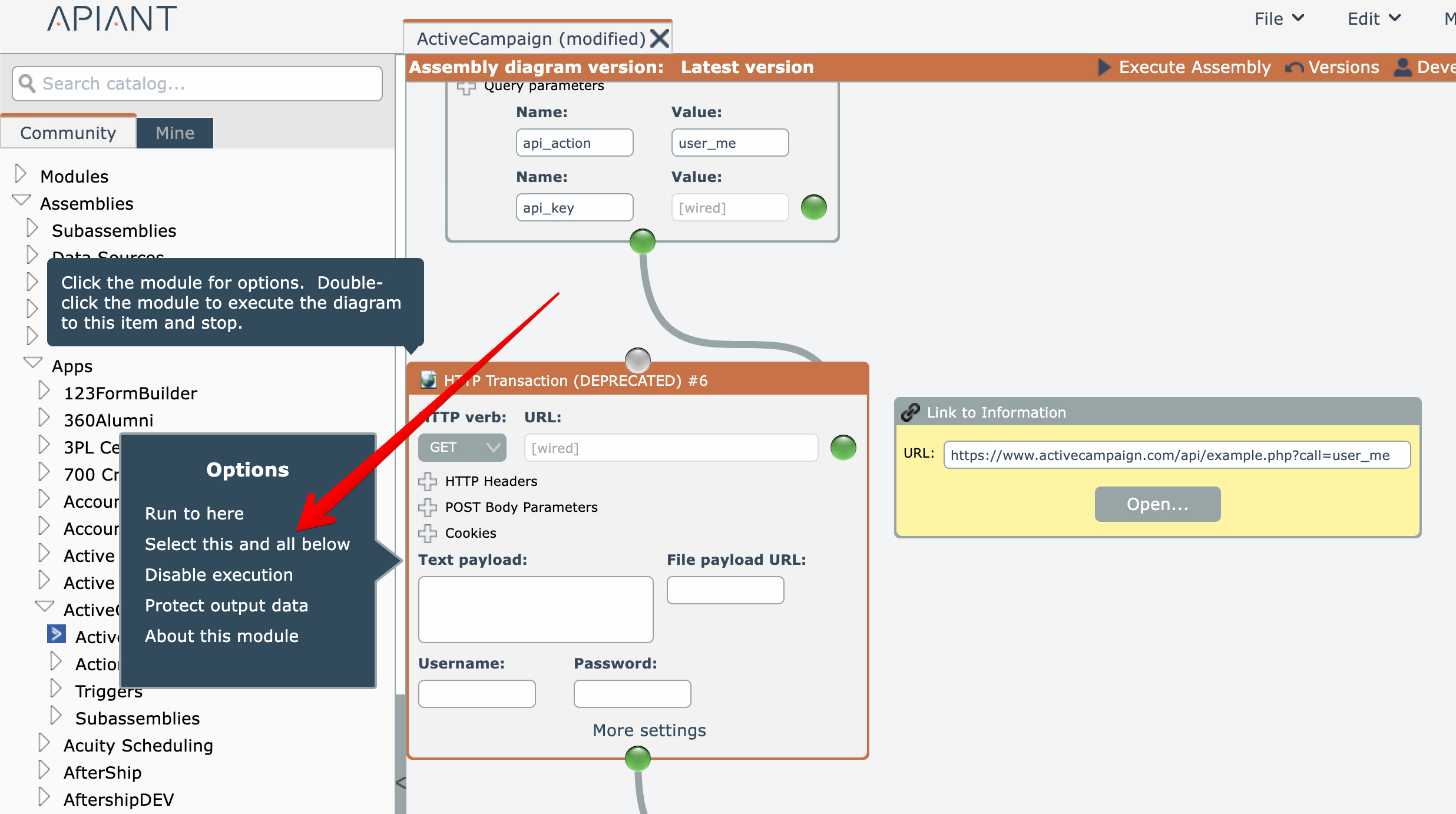This screenshot has width=1456, height=814.
Task: Click the globe icon on HTTP Transaction header
Action: click(428, 380)
